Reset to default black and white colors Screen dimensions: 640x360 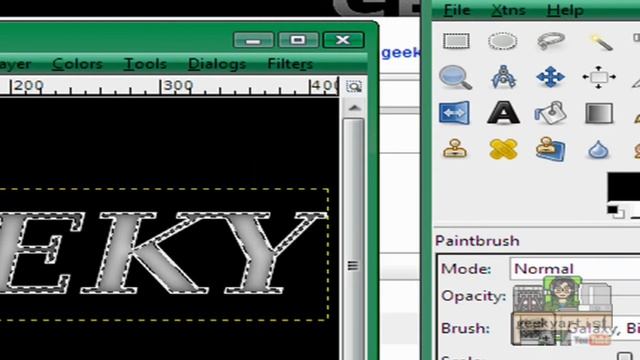(615, 211)
